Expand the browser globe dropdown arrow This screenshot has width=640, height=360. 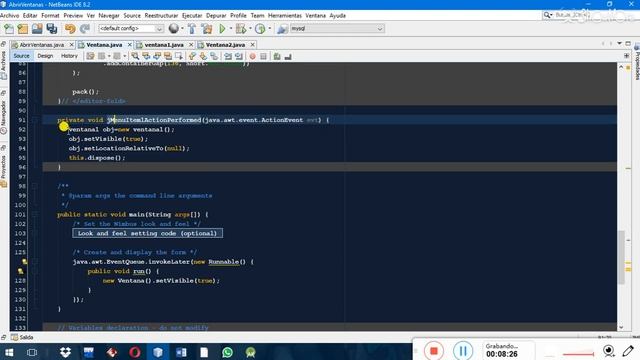(x=182, y=29)
